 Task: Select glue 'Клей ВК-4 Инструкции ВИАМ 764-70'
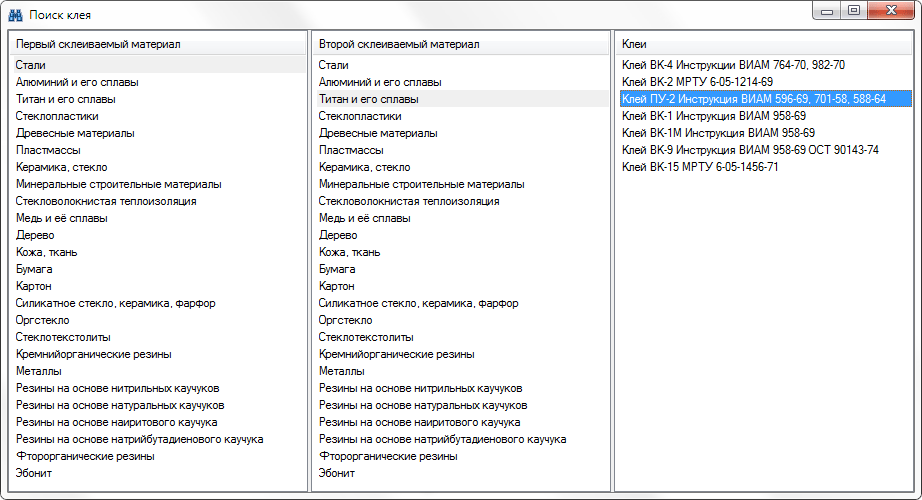[x=733, y=65]
